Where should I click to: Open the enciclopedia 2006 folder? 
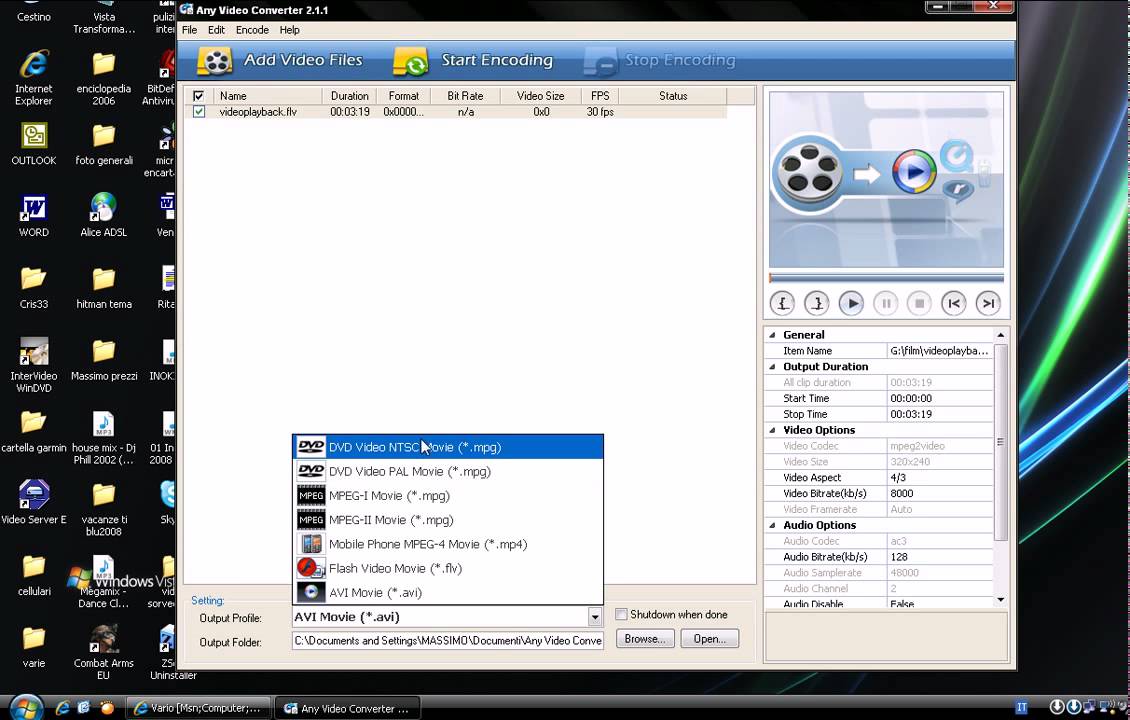coord(104,78)
